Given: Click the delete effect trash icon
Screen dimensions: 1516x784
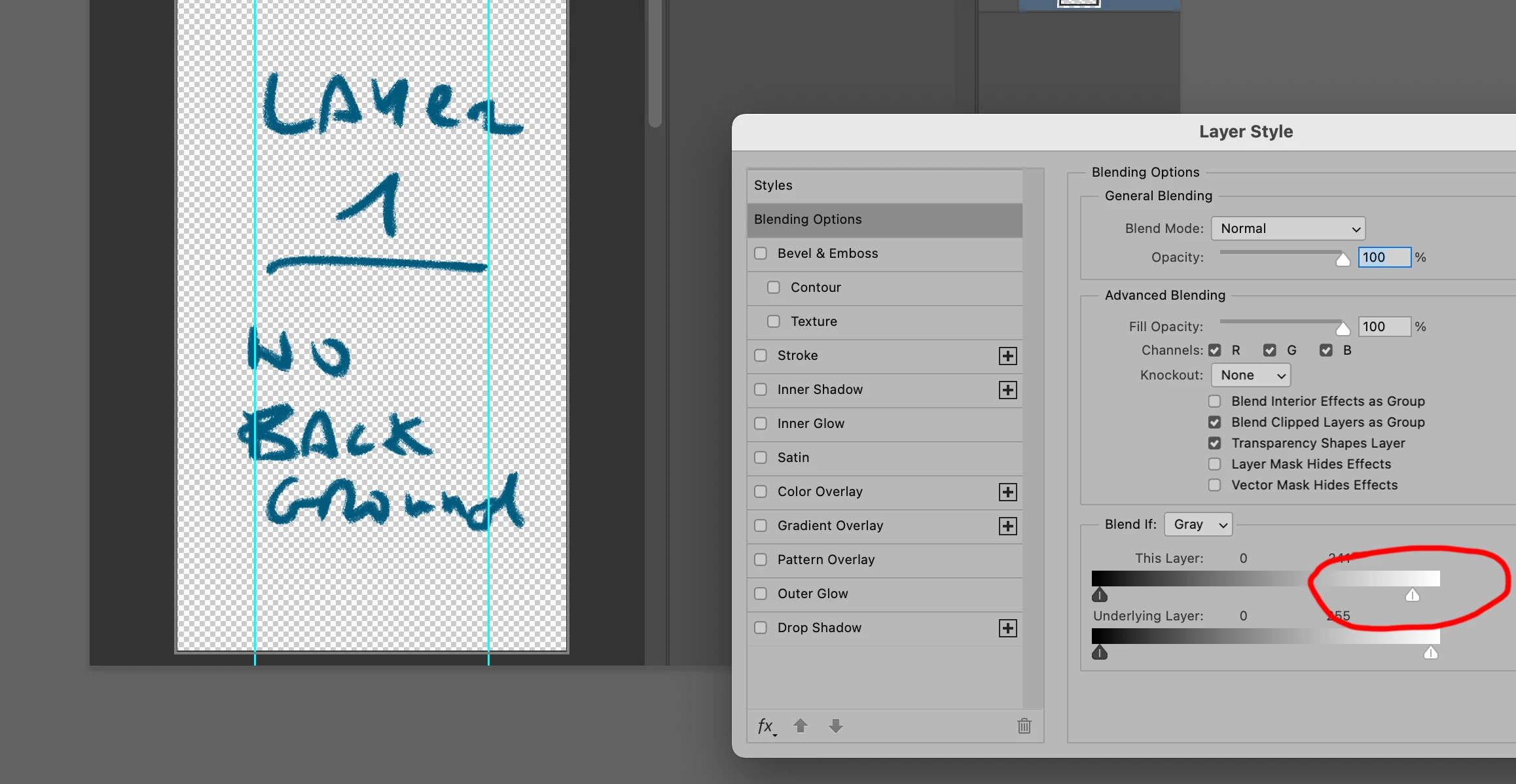Looking at the screenshot, I should pyautogui.click(x=1024, y=726).
